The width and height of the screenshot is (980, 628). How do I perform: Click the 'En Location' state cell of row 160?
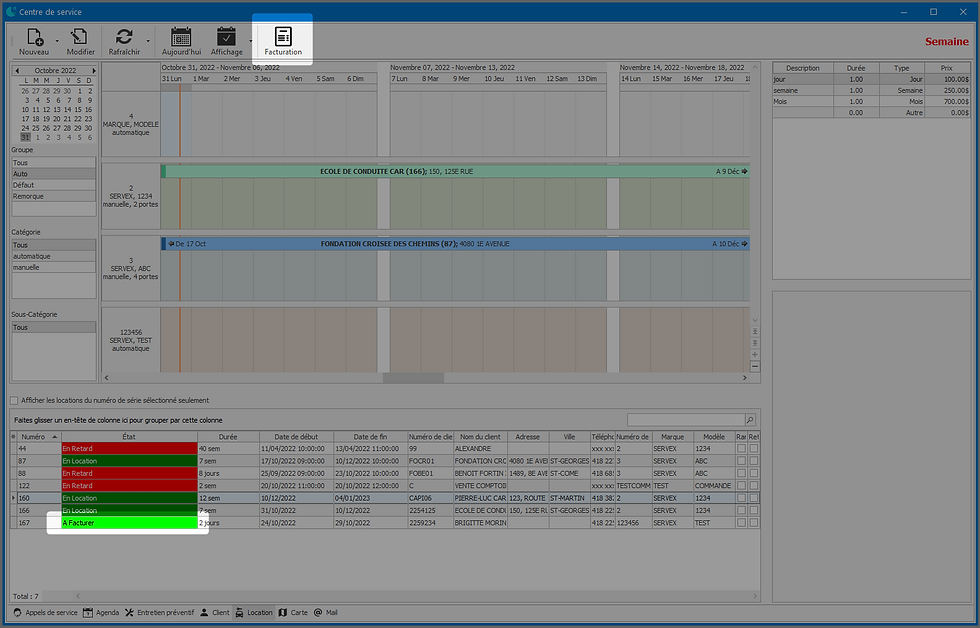click(129, 498)
